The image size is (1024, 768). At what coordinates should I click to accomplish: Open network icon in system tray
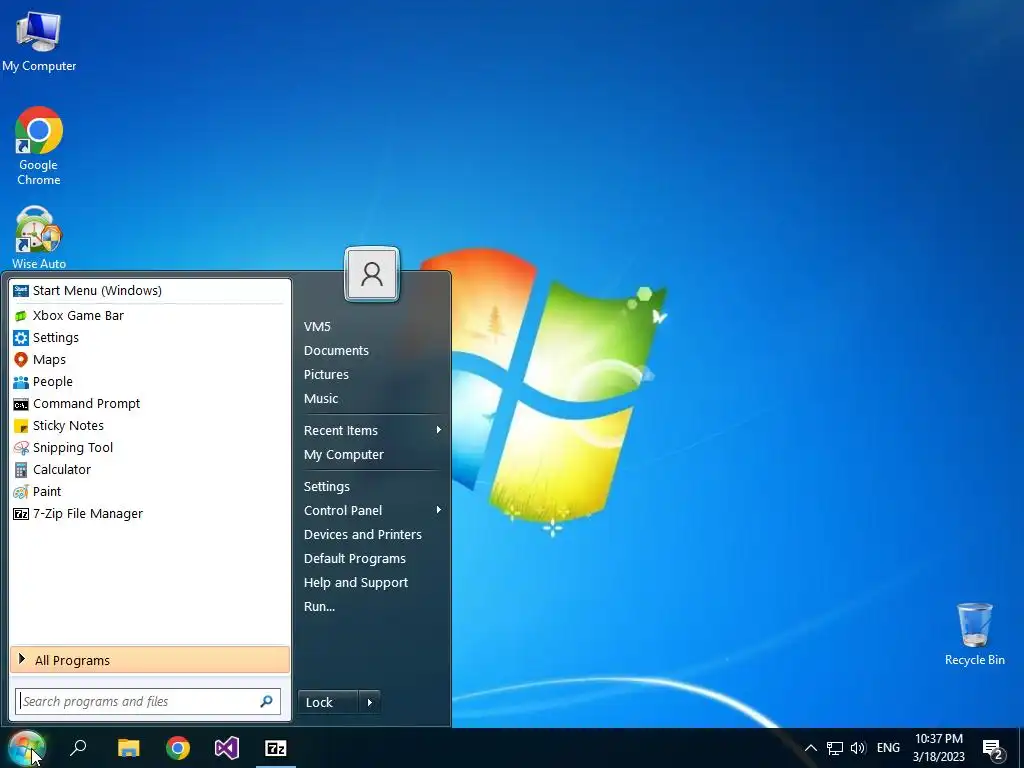[835, 748]
